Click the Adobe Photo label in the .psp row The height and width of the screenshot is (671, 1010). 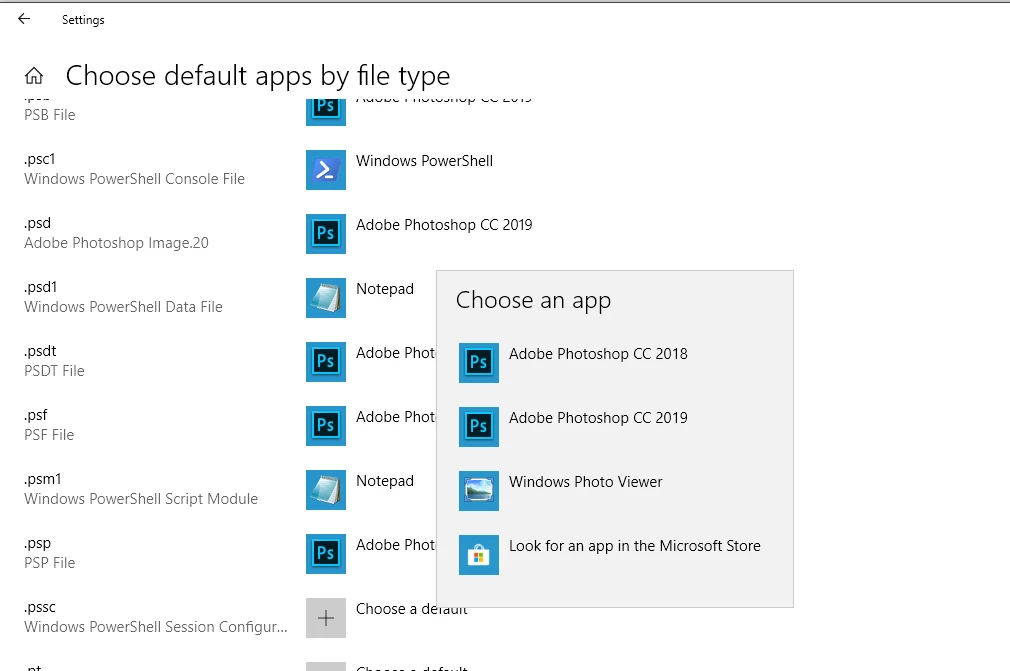[396, 545]
